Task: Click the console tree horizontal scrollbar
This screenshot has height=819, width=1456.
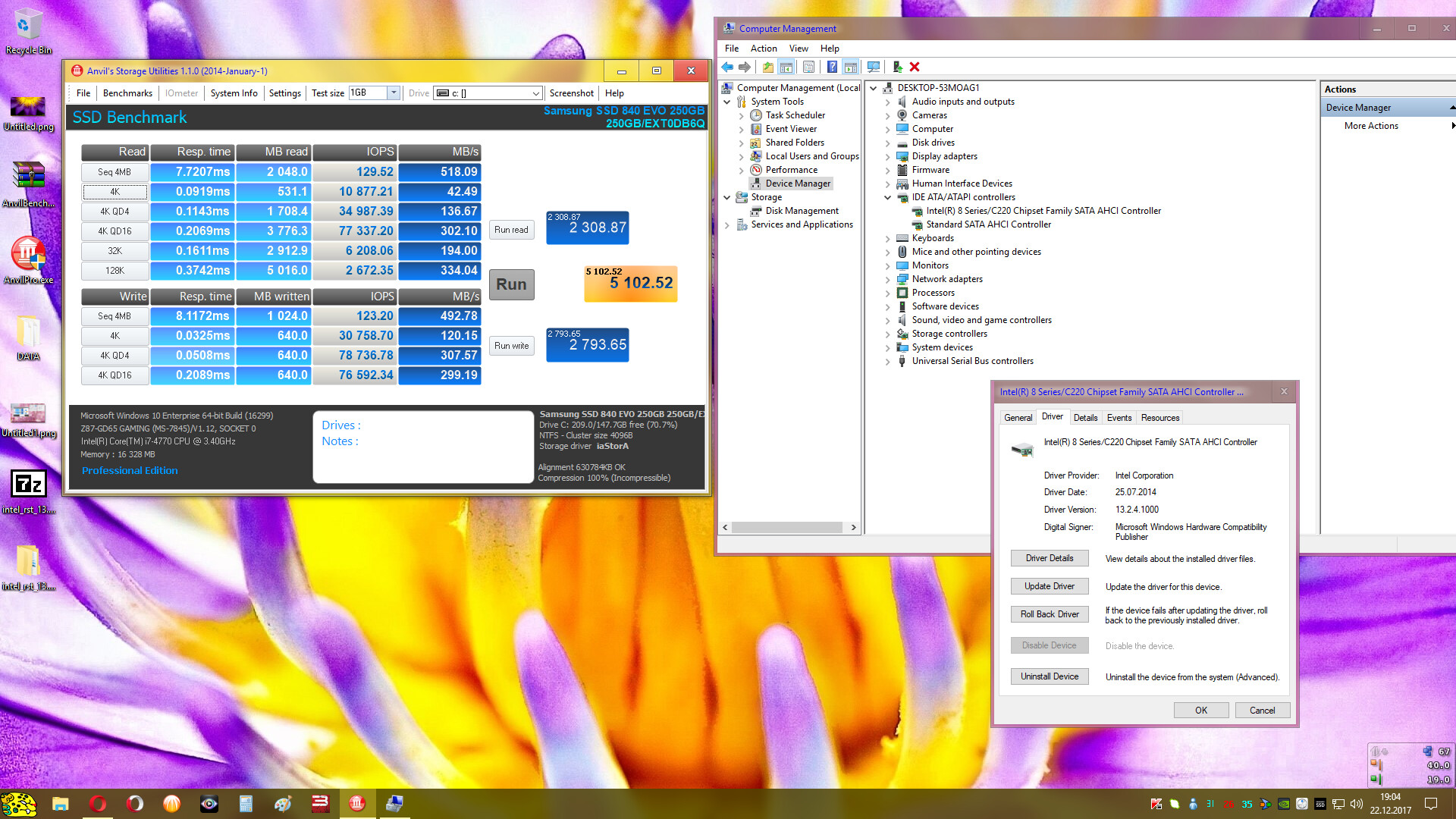Action: click(789, 527)
